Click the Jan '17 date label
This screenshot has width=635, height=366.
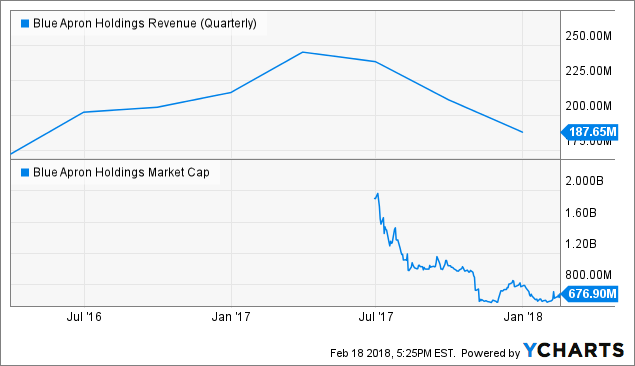pos(231,317)
